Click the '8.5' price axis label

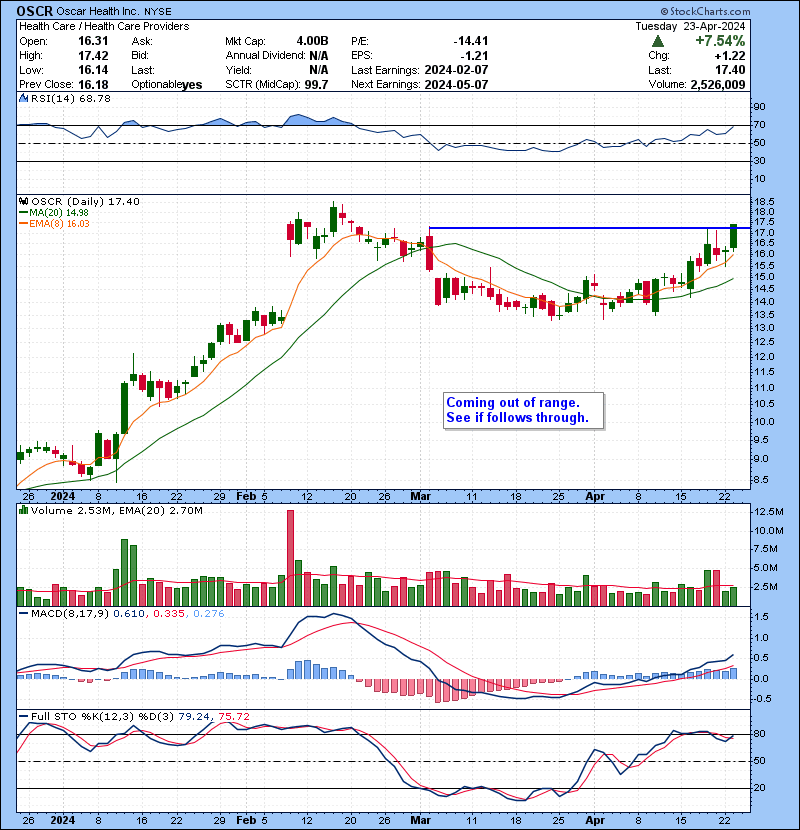[761, 480]
